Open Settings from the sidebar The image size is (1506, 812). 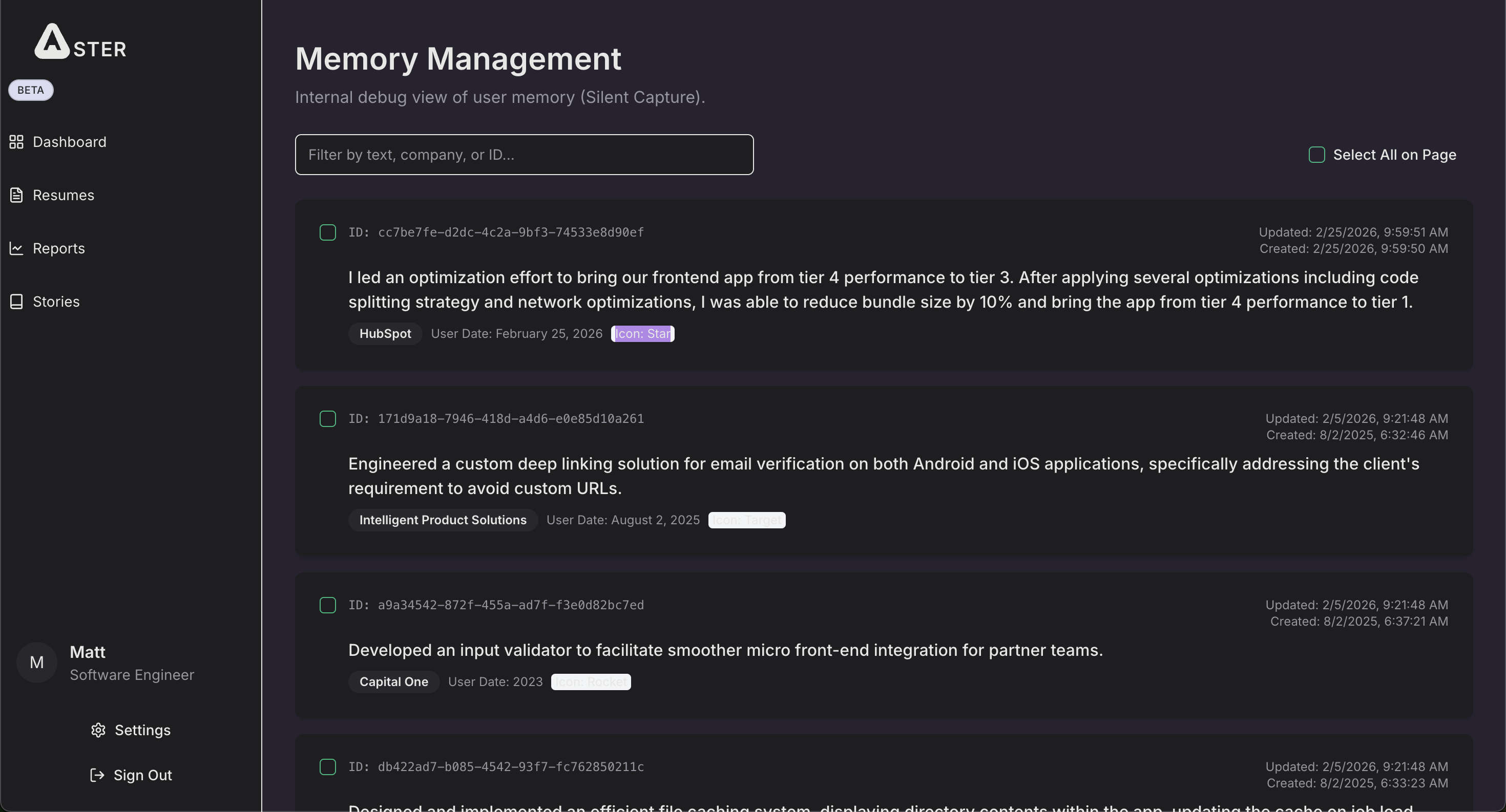tap(142, 730)
